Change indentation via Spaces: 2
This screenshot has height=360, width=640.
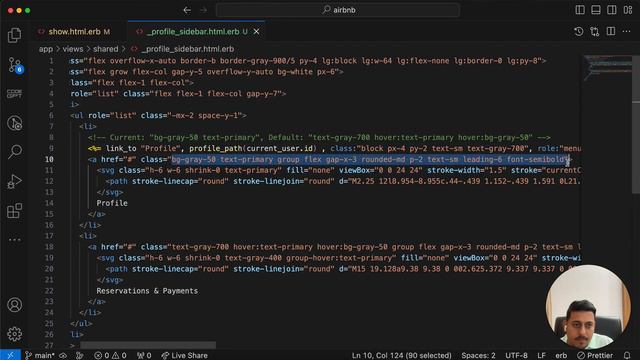[x=478, y=355]
